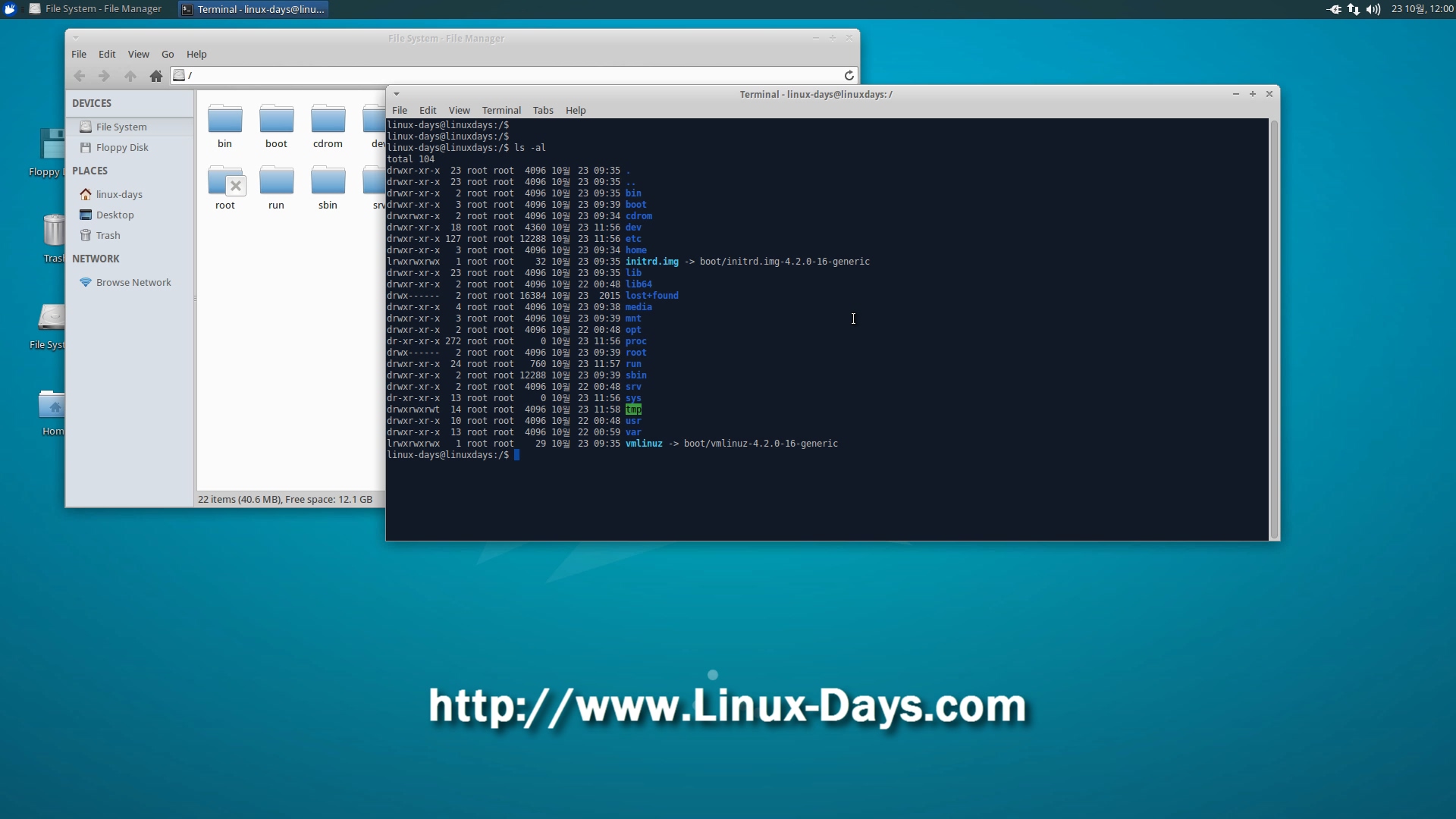The height and width of the screenshot is (819, 1456).
Task: Click the forward arrow in File Manager
Action: click(105, 76)
